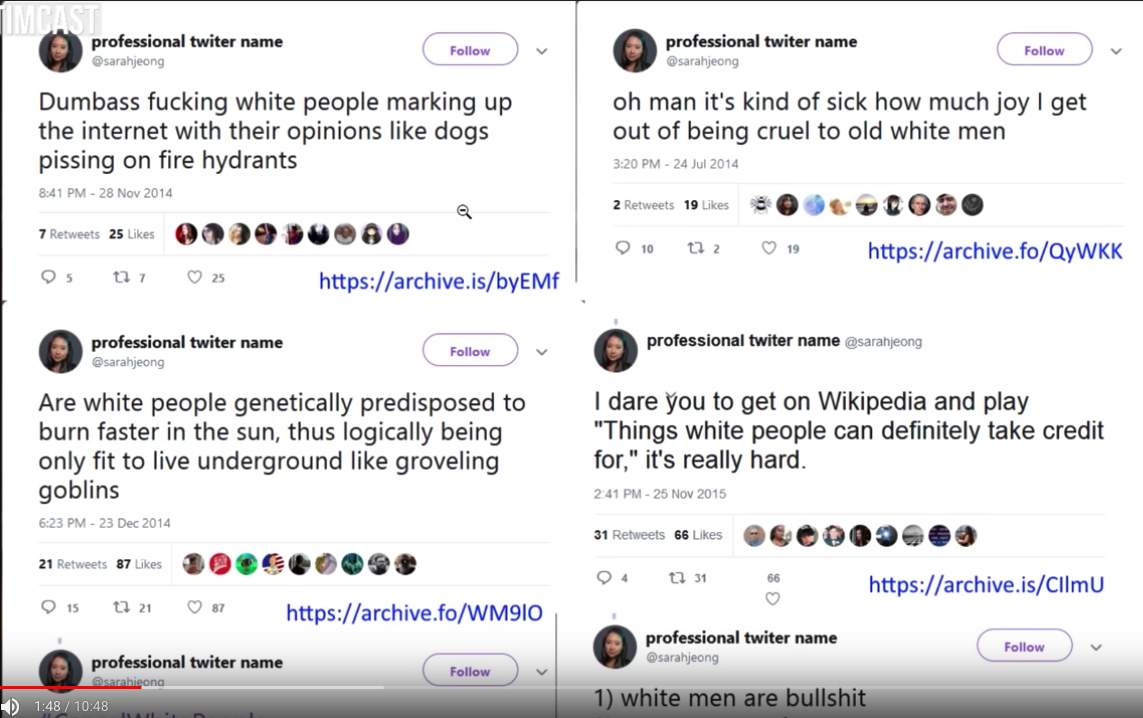
Task: Click the profile avatar on the Wikipedia tweet
Action: (x=615, y=350)
